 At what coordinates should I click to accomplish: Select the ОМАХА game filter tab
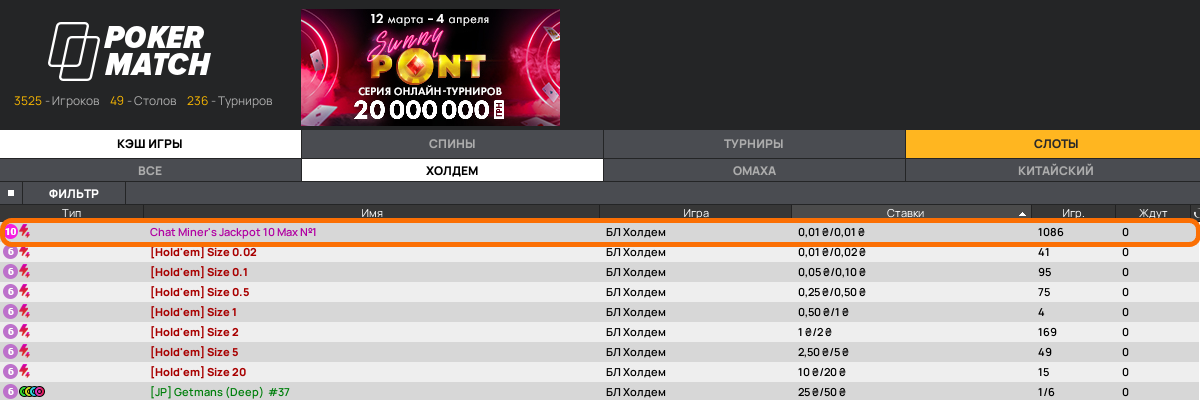pyautogui.click(x=754, y=171)
